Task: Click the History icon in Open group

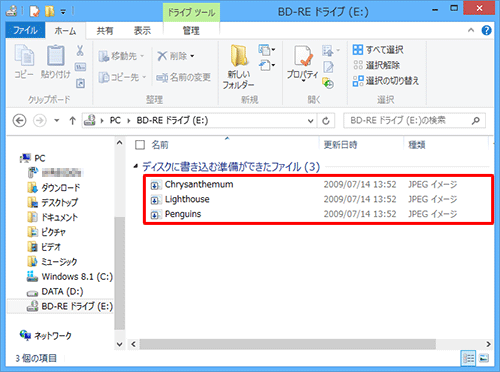Action: pos(328,83)
